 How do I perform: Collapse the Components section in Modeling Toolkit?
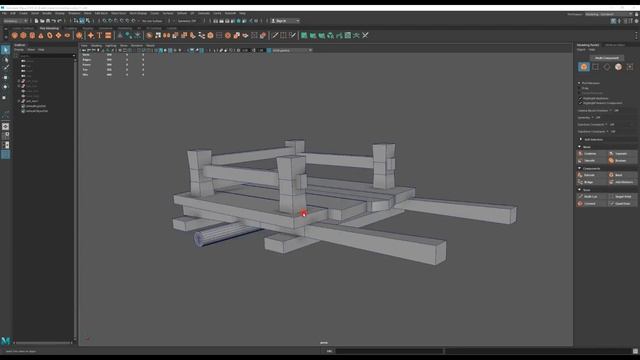click(x=580, y=168)
